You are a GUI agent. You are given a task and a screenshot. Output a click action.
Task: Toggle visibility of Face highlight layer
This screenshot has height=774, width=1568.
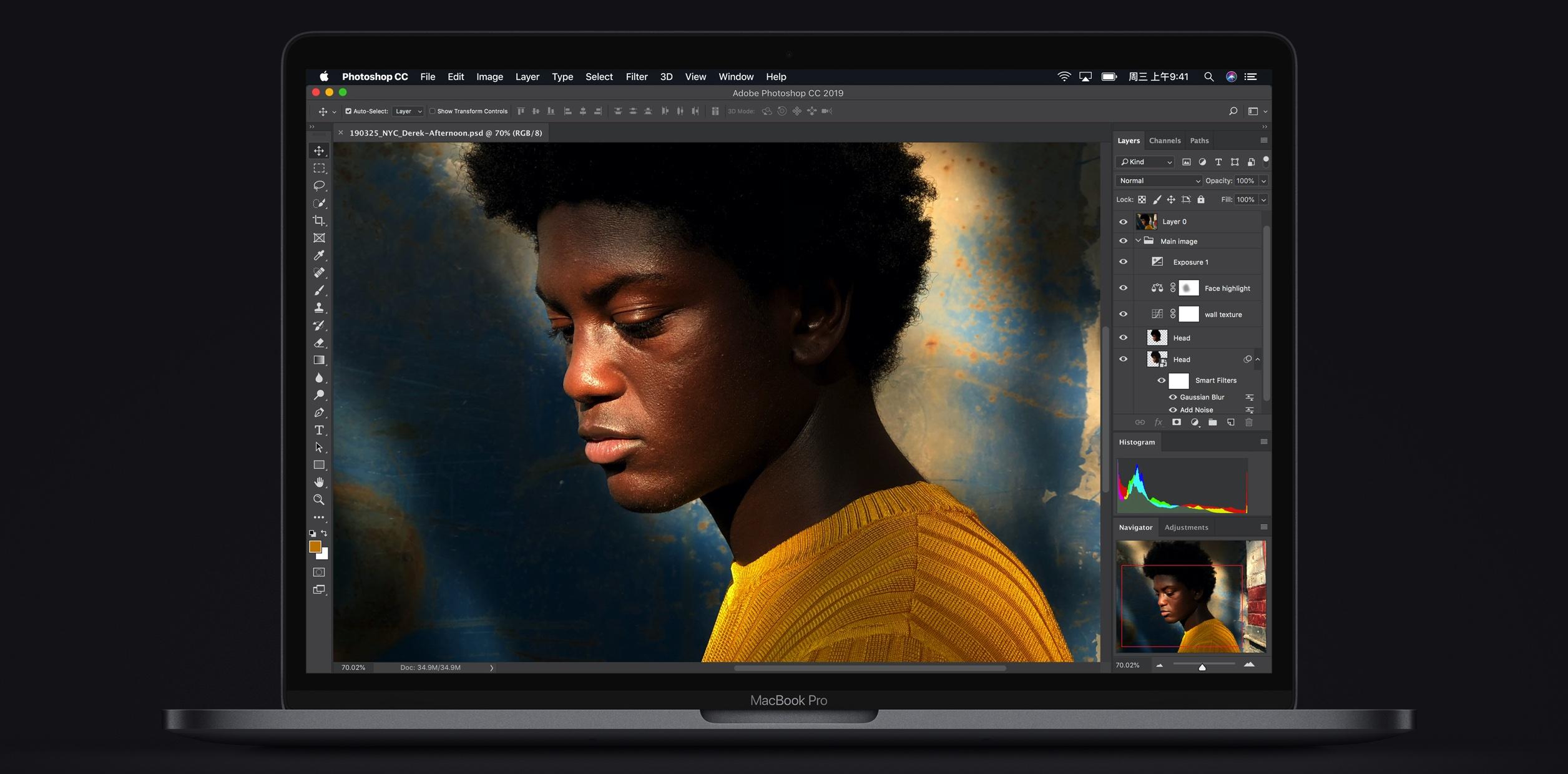pos(1123,288)
